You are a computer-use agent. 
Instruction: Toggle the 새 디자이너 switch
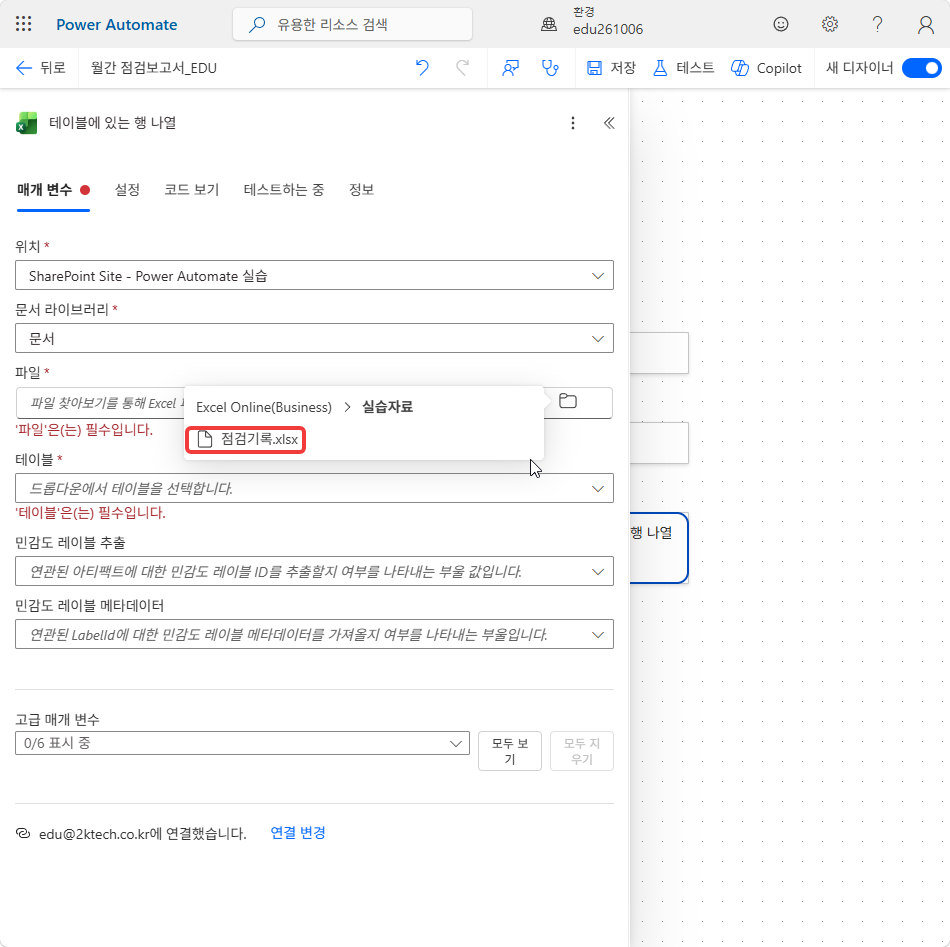click(x=921, y=68)
